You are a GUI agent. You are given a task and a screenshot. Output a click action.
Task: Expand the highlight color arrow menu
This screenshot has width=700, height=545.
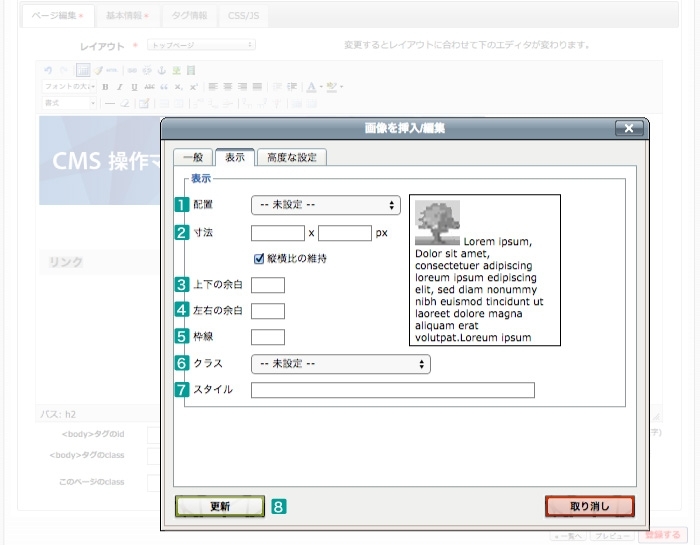(x=342, y=87)
